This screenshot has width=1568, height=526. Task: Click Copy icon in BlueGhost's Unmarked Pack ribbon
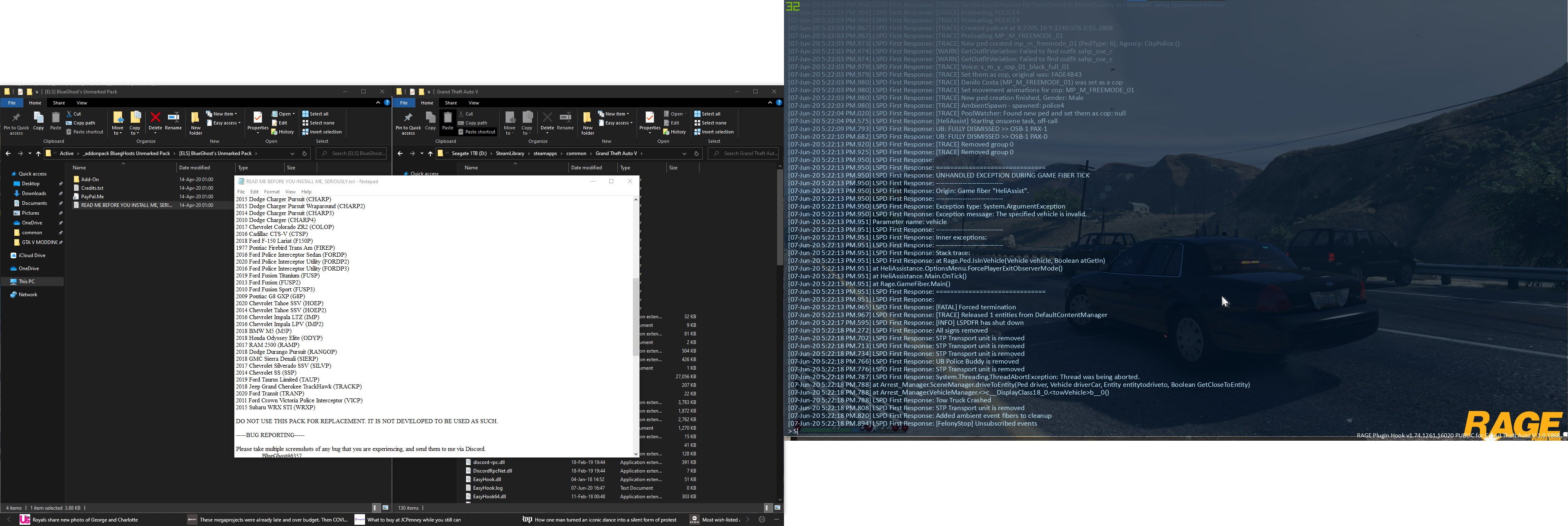point(38,118)
